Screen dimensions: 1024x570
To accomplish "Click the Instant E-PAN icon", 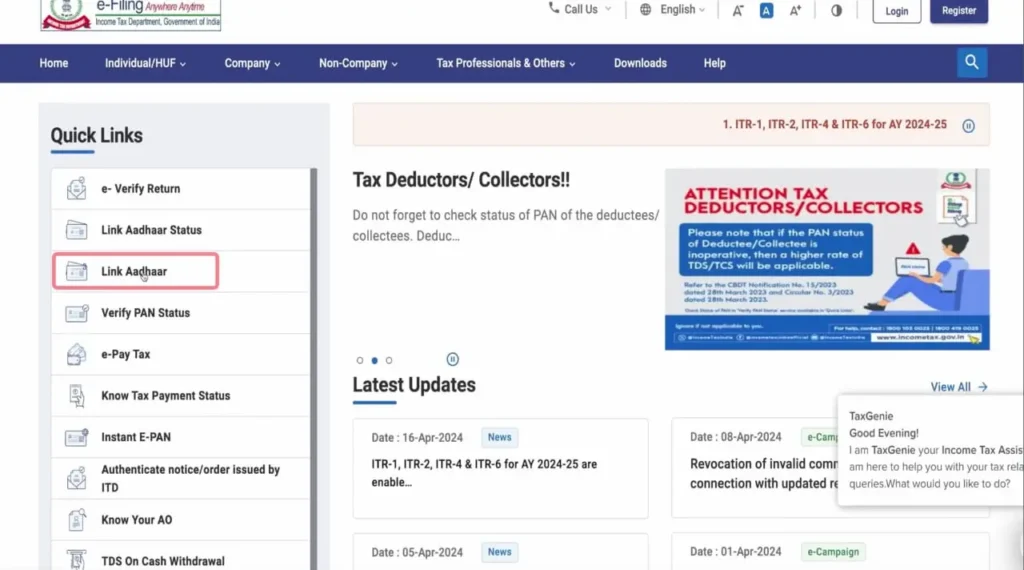I will (76, 438).
